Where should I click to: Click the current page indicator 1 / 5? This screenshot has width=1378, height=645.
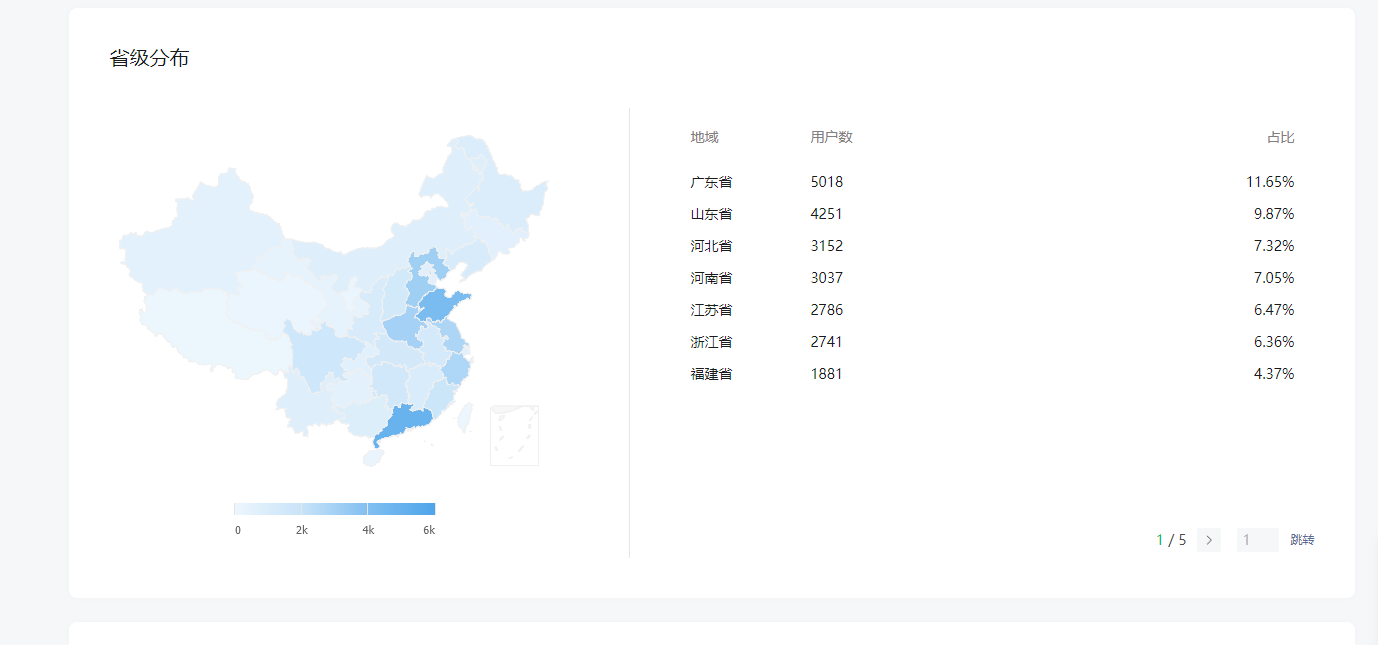click(x=1171, y=540)
